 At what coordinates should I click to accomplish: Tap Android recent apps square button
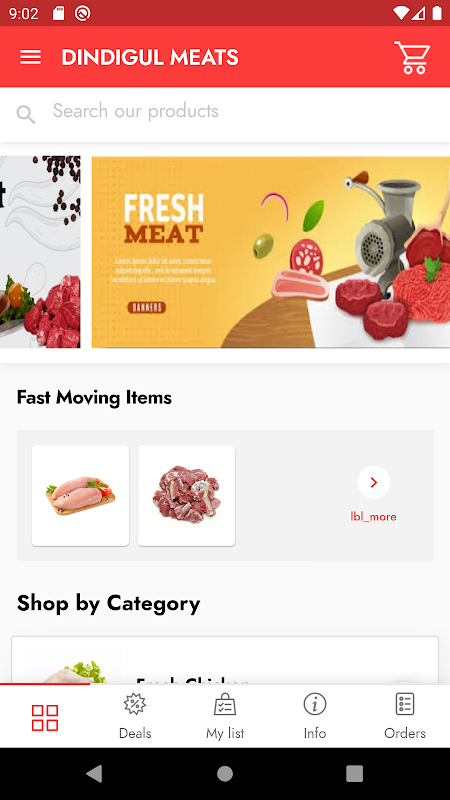[355, 773]
